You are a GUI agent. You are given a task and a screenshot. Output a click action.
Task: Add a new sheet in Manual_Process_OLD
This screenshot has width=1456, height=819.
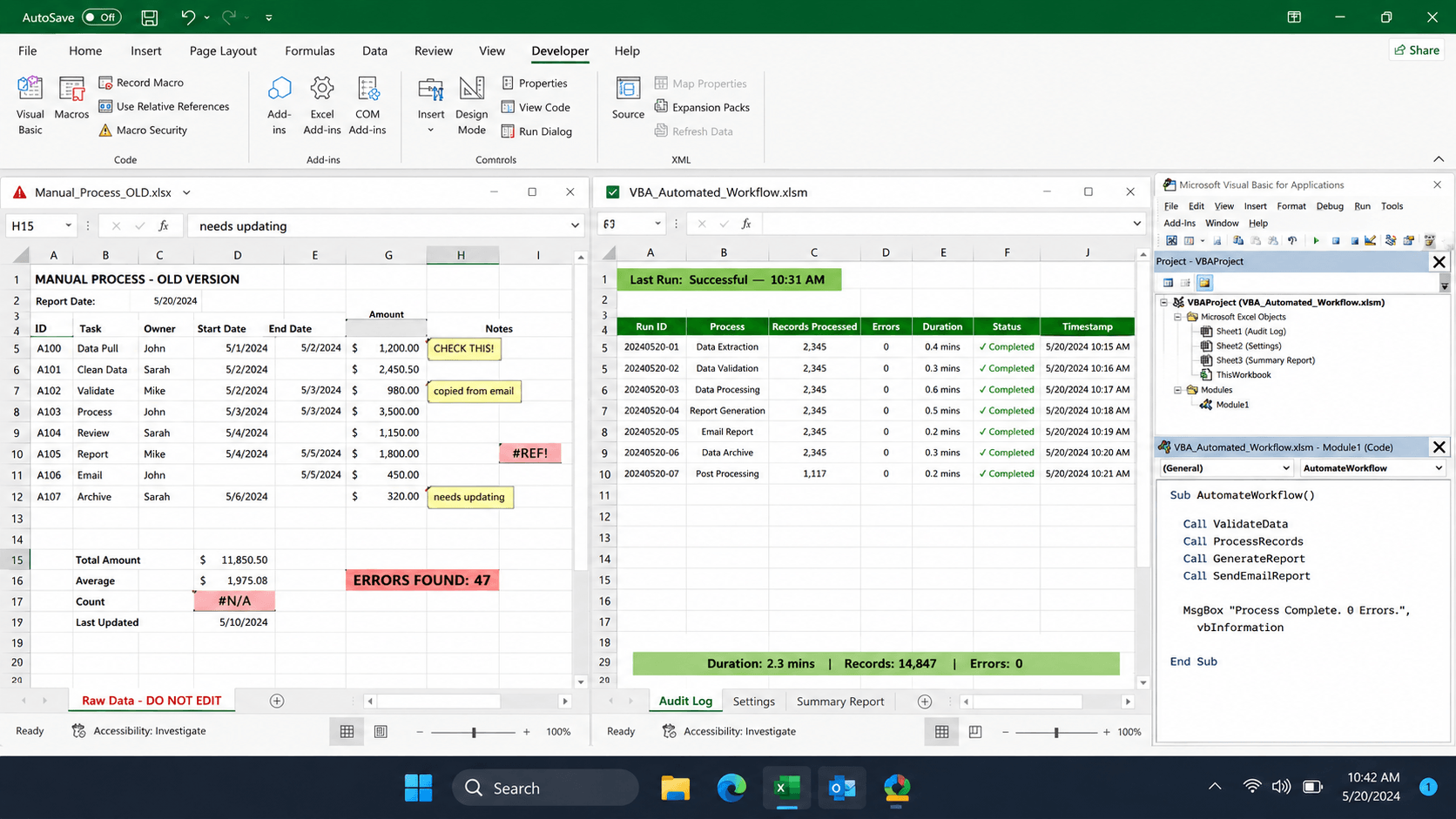click(277, 701)
